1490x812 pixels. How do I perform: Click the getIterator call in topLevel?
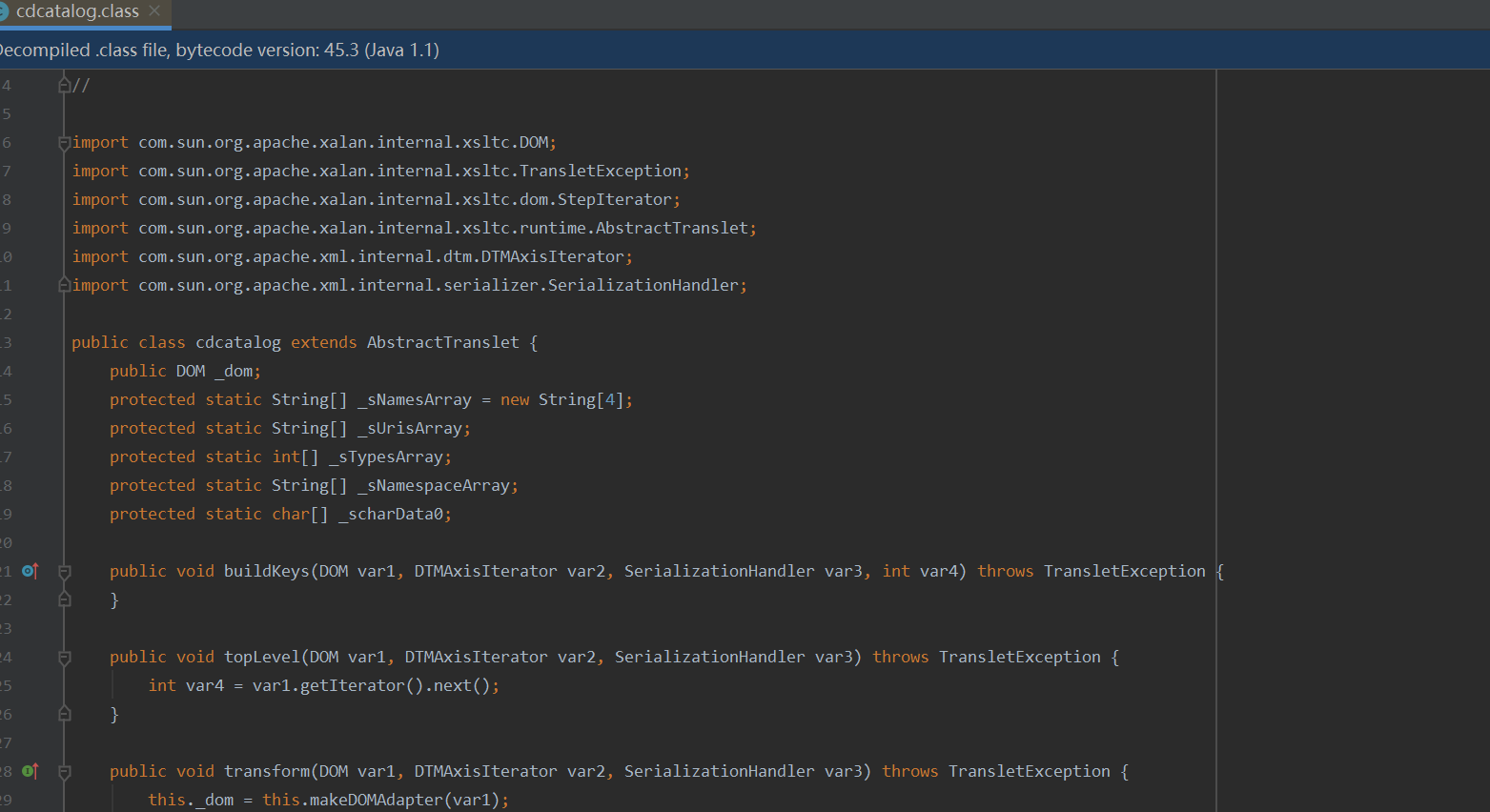pyautogui.click(x=353, y=685)
